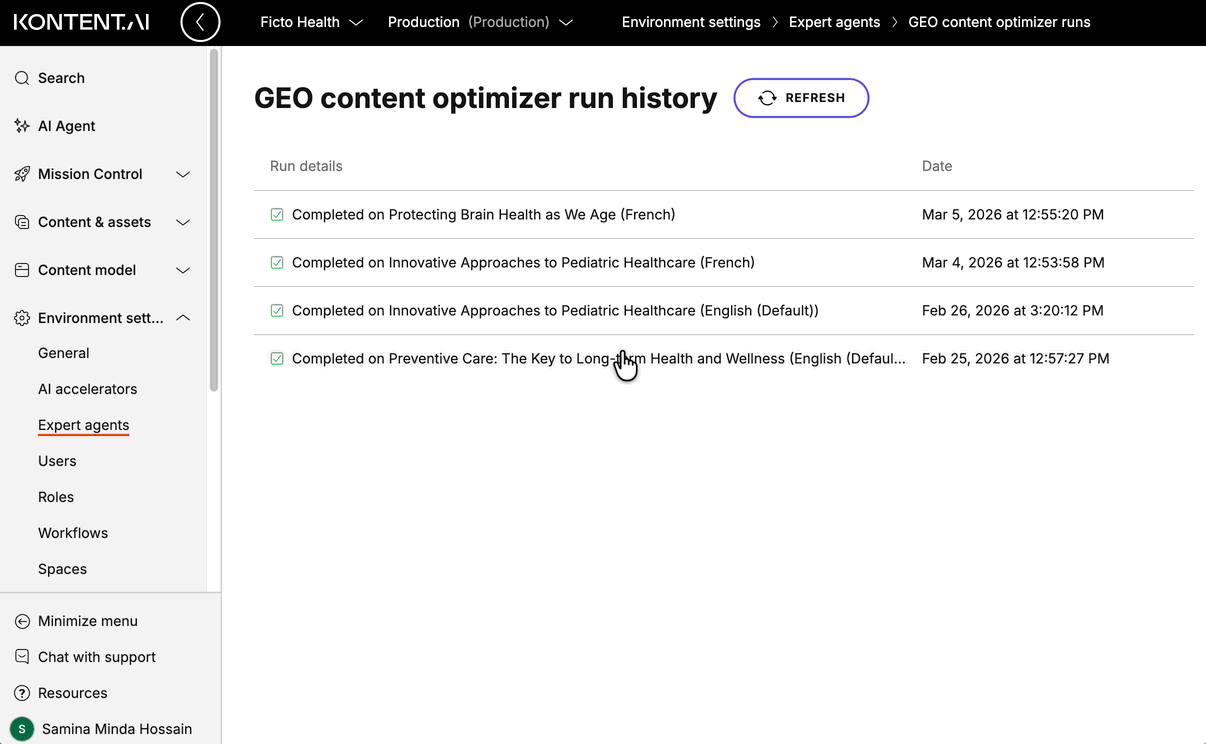Click the Search magnifier icon
Screen dimensions: 1206x744
click(22, 78)
